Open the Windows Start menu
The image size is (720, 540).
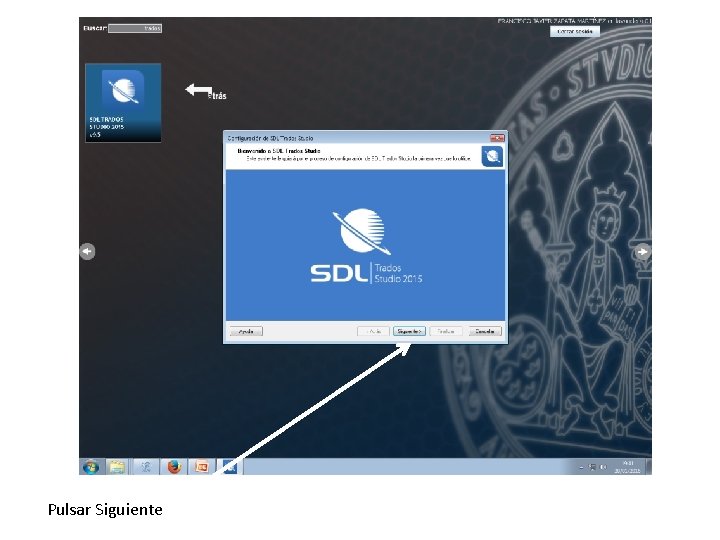coord(91,467)
